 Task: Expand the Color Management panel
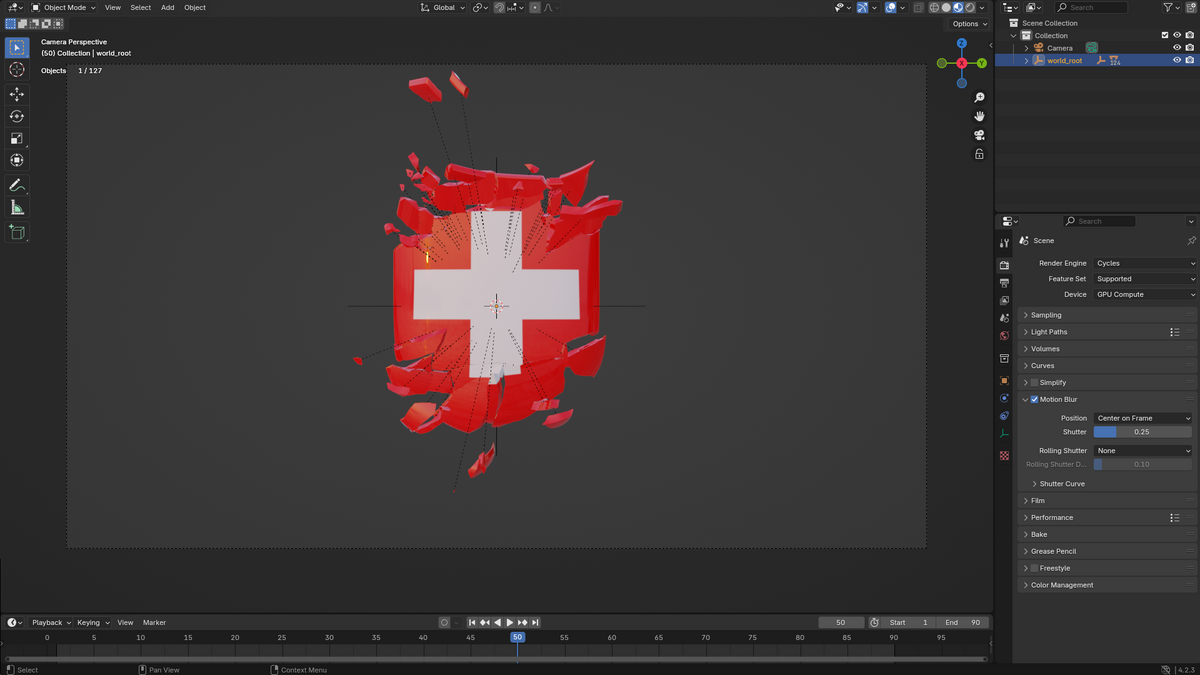coord(1107,585)
